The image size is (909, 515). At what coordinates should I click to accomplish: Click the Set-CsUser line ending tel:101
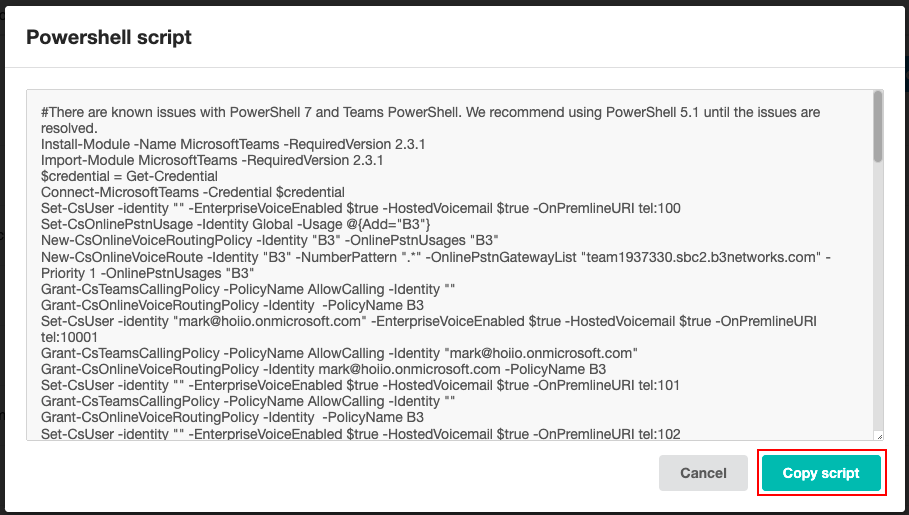click(360, 385)
